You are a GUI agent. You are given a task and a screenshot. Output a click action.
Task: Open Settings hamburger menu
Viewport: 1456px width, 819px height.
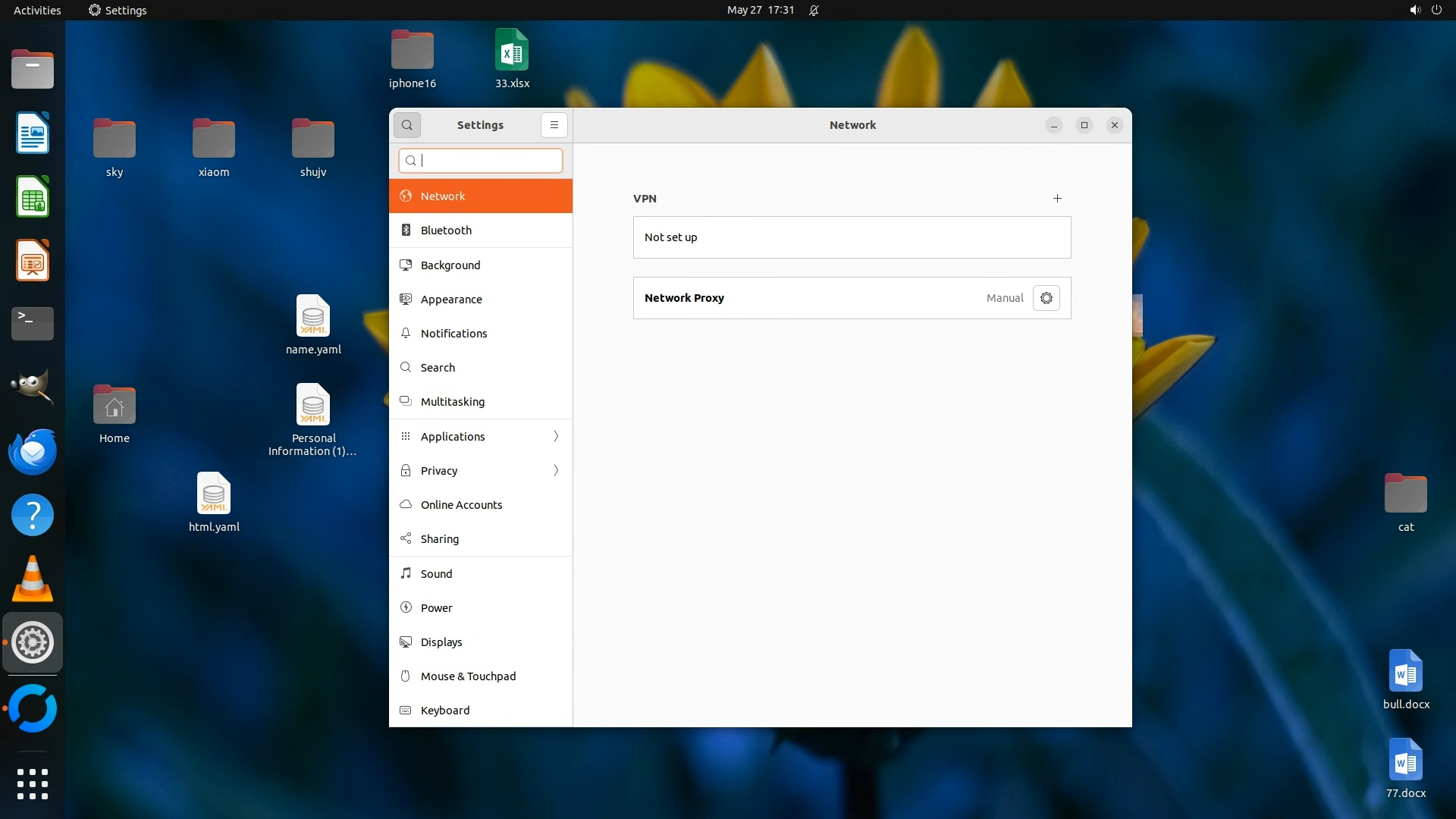click(x=554, y=125)
